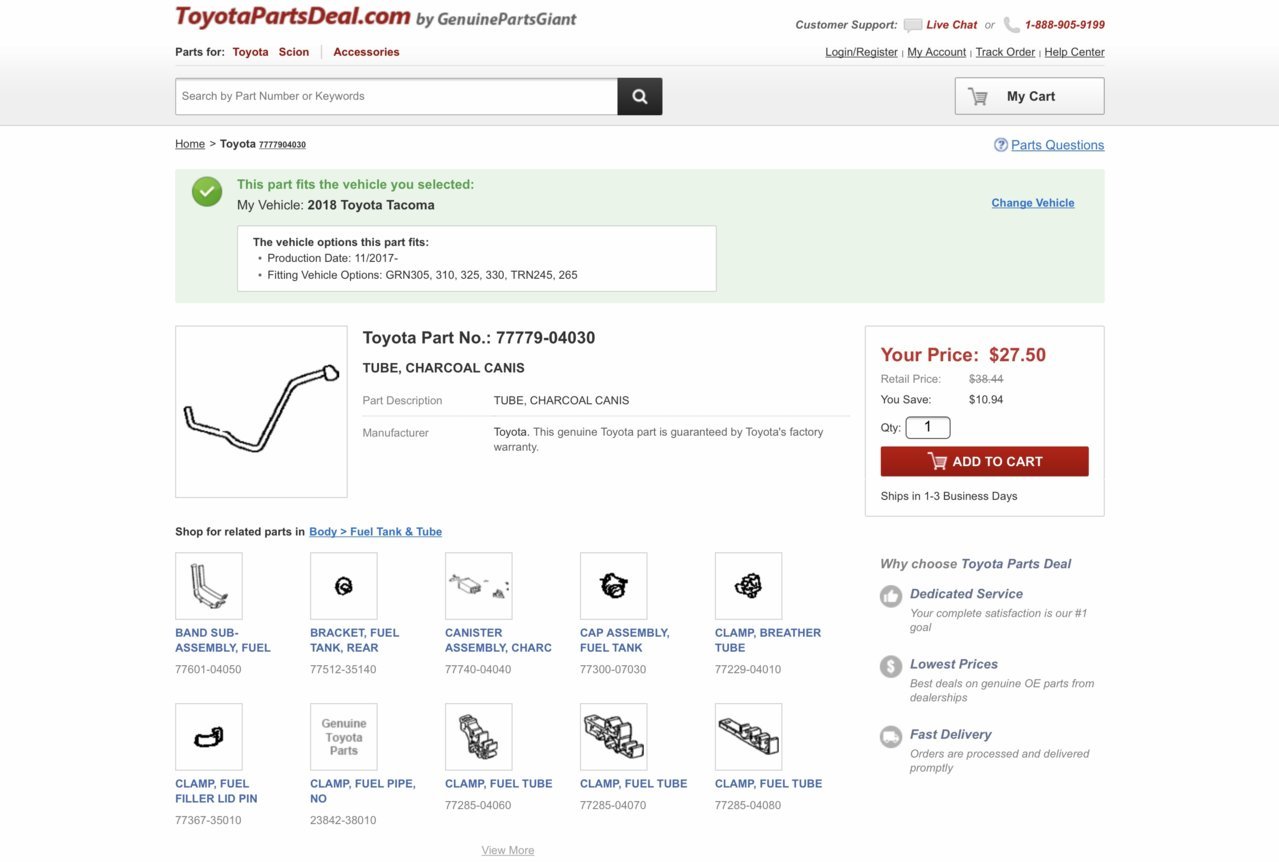1279x862 pixels.
Task: Click part number text 23842-38010
Action: (343, 821)
